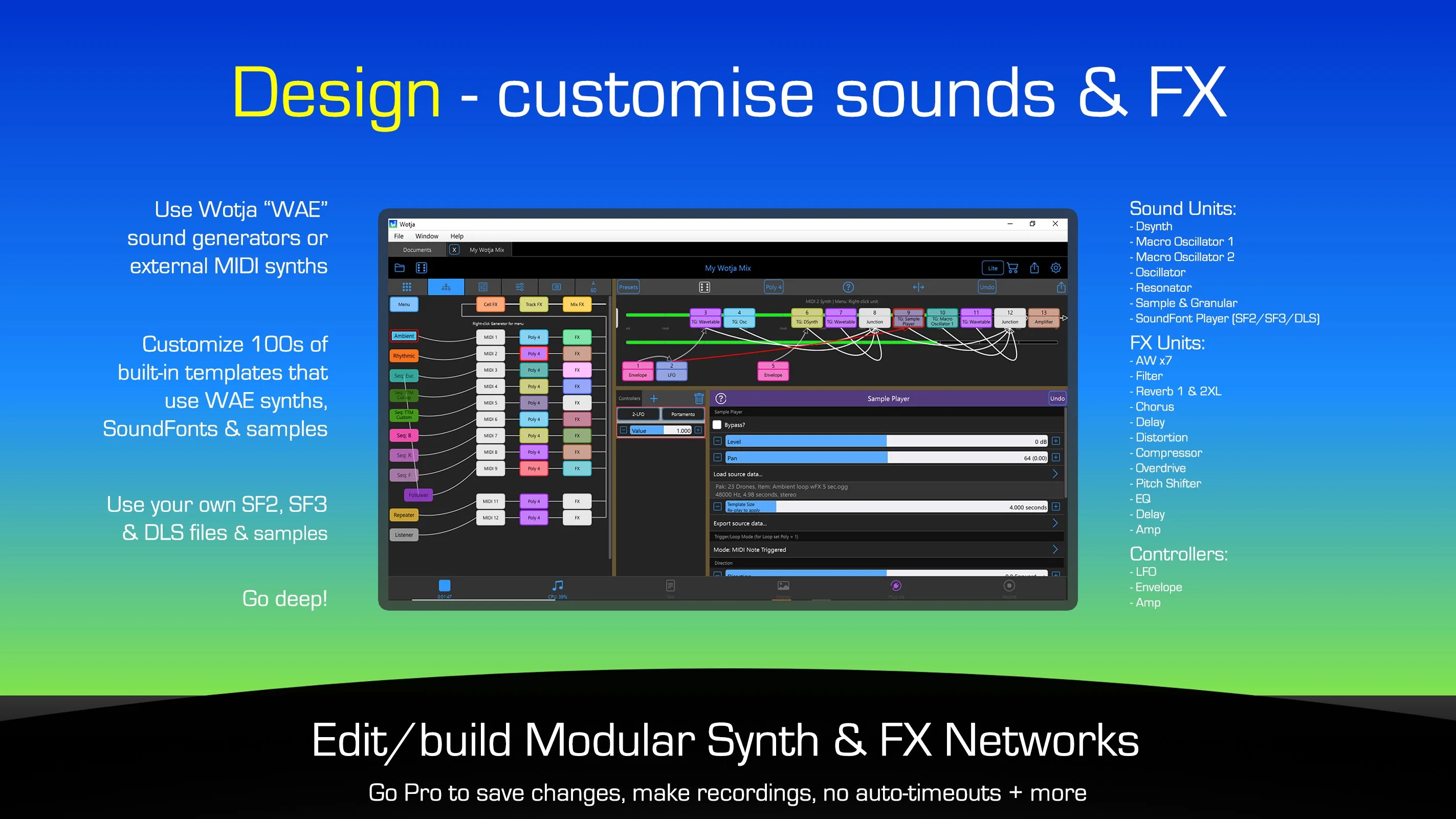The height and width of the screenshot is (819, 1456).
Task: Click the Level slider bar
Action: point(887,441)
